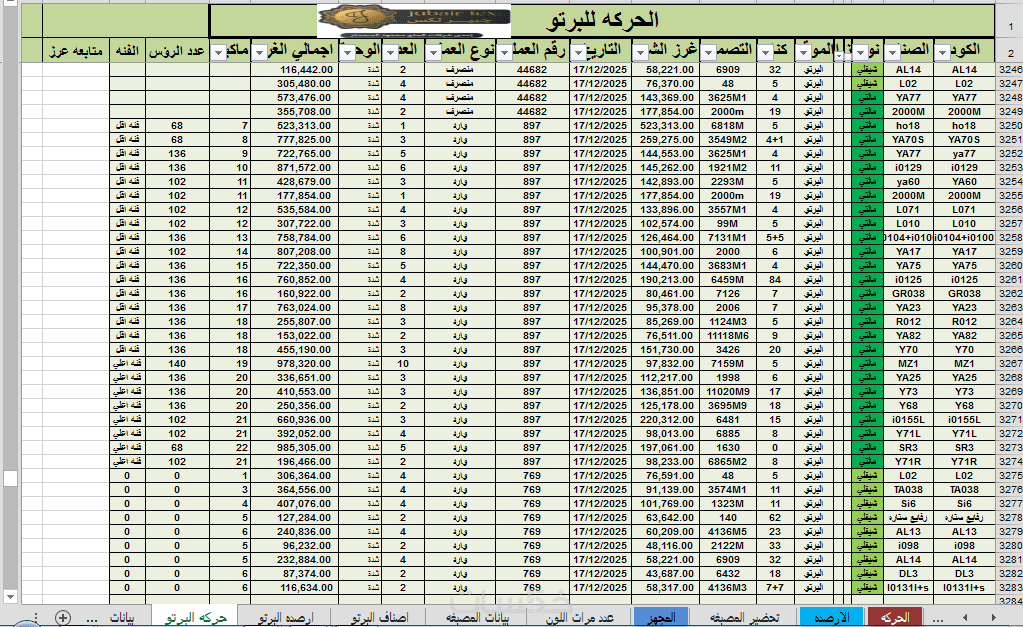Select the cell showing 355,708.00
The height and width of the screenshot is (627, 1023).
tap(295, 112)
